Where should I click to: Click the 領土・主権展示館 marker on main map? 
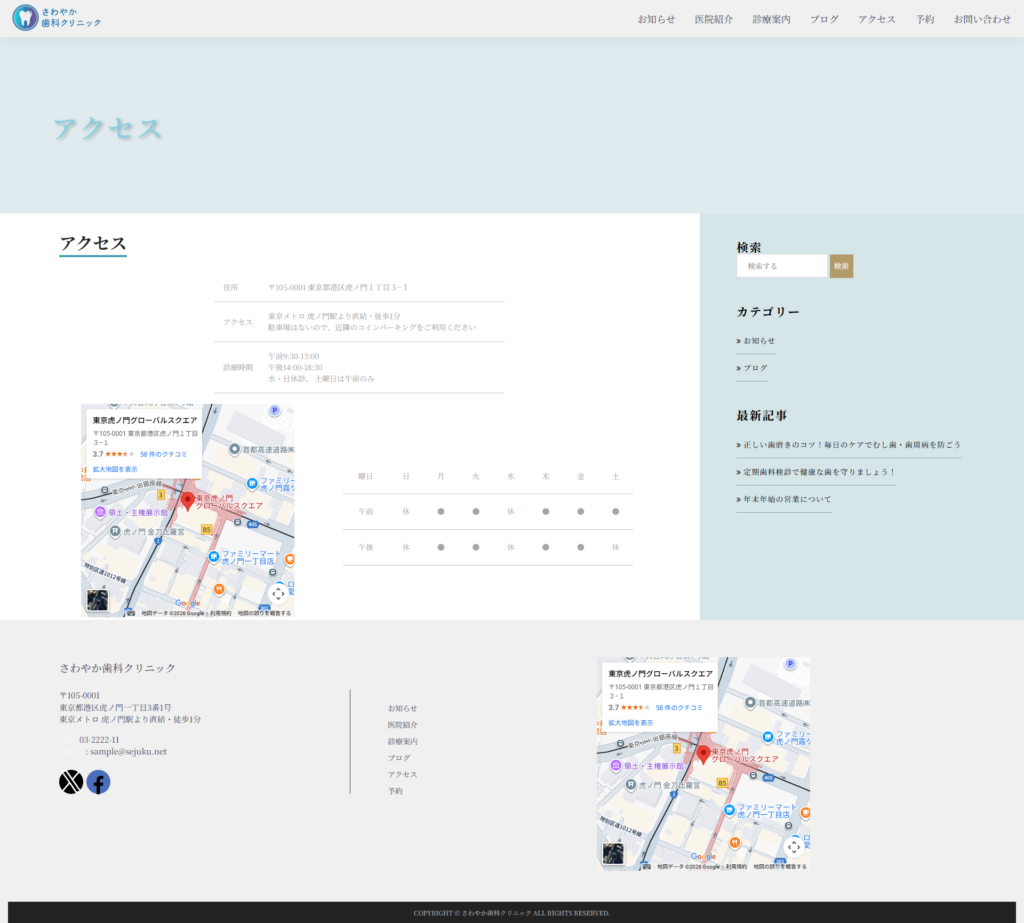click(x=100, y=512)
